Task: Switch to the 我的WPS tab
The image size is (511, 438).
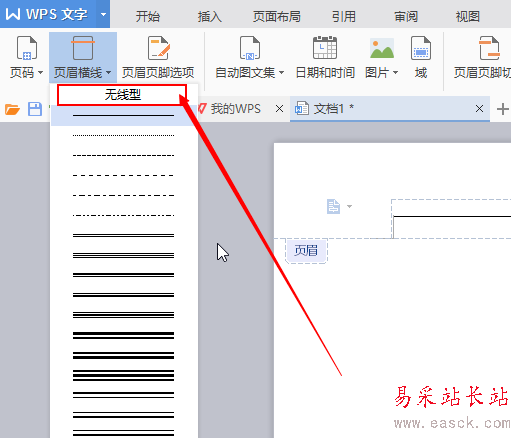Action: tap(235, 109)
